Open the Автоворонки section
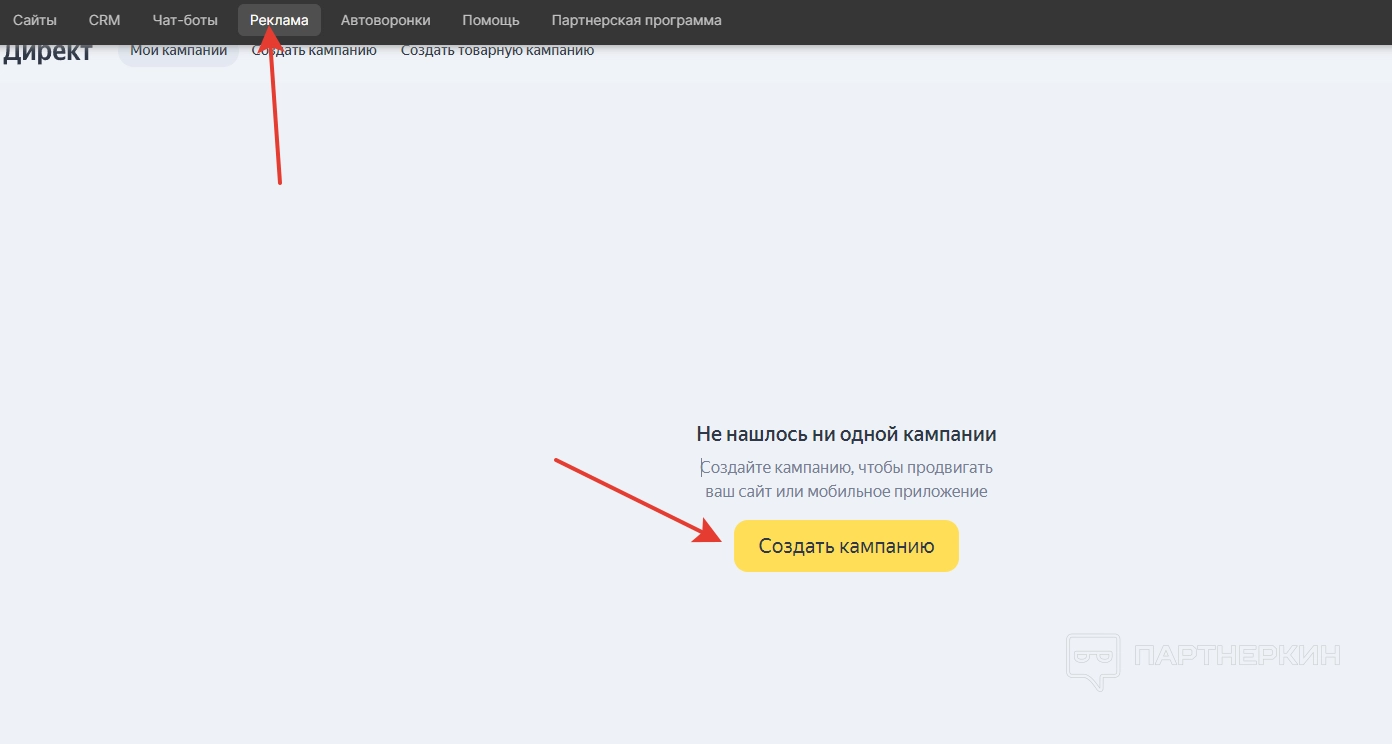This screenshot has width=1392, height=744. click(x=385, y=20)
